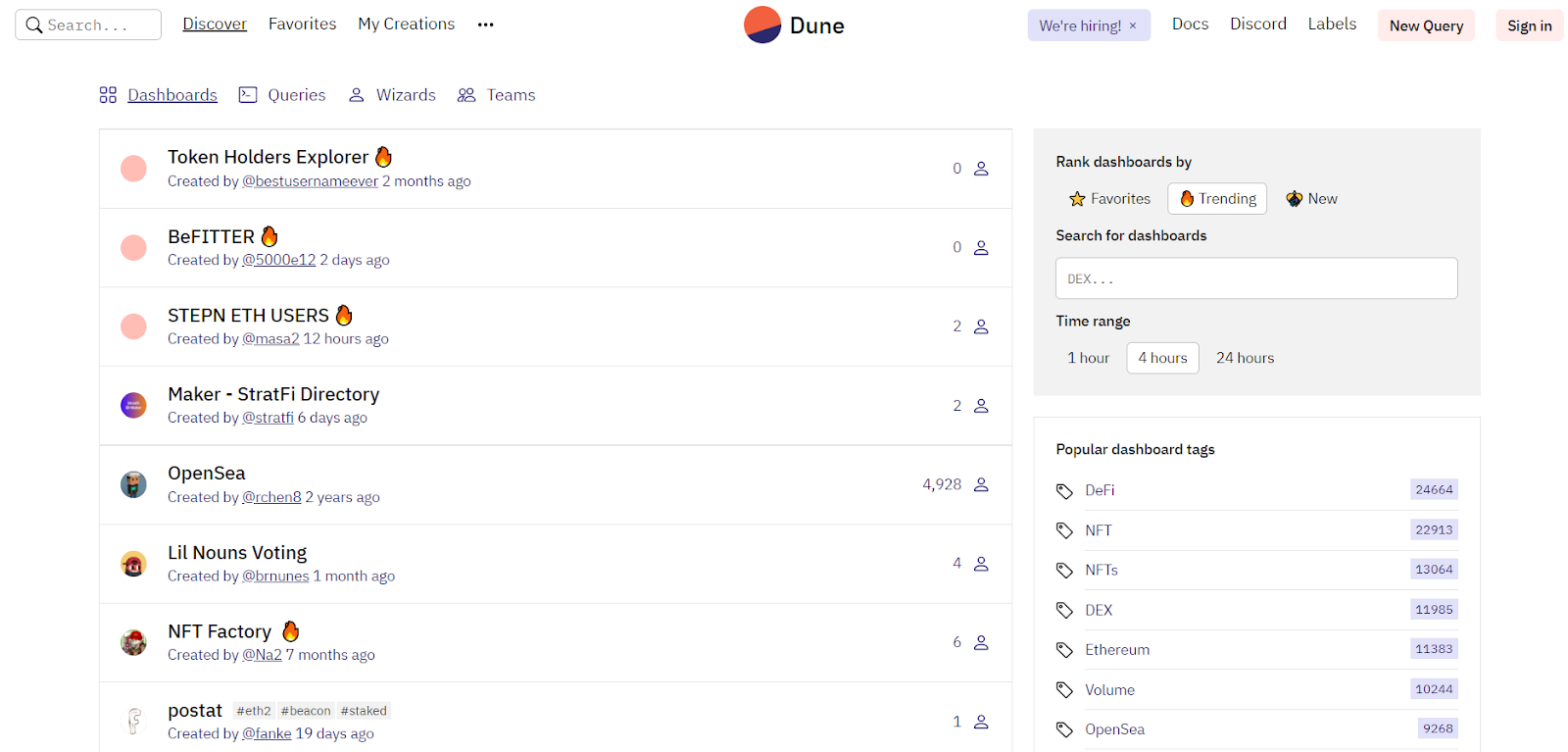1568x752 pixels.
Task: Open the three-dots more menu
Action: pos(486,25)
